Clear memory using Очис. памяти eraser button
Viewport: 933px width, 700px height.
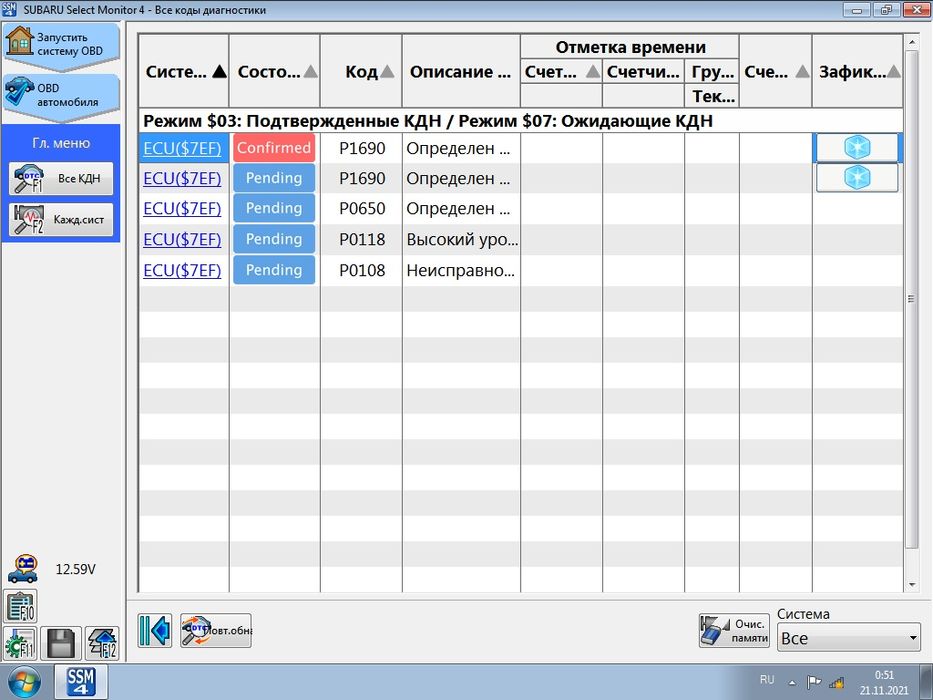click(734, 630)
